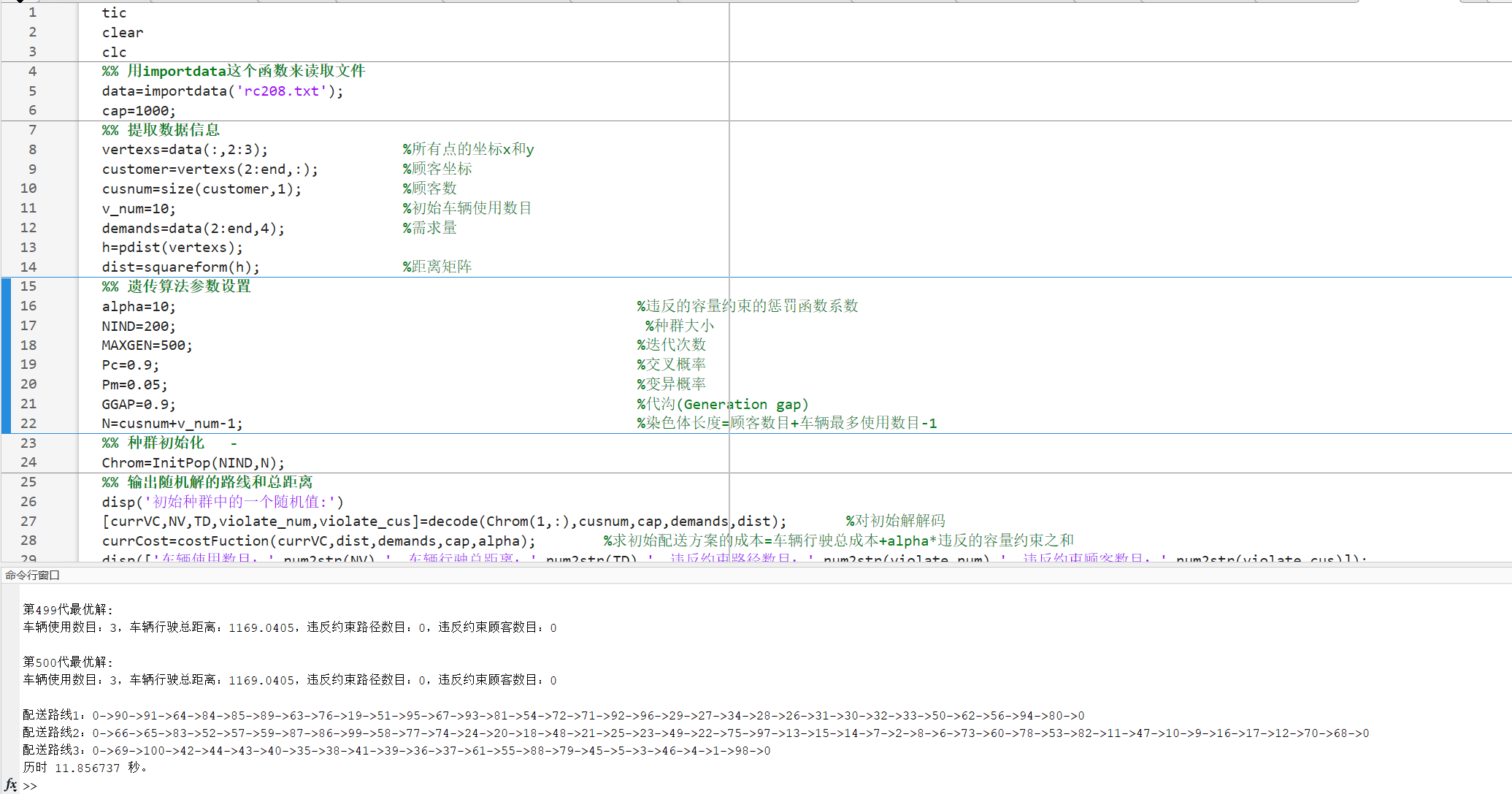1512x794 pixels.
Task: Click the 命令行窗口 panel title bar
Action: pyautogui.click(x=33, y=575)
